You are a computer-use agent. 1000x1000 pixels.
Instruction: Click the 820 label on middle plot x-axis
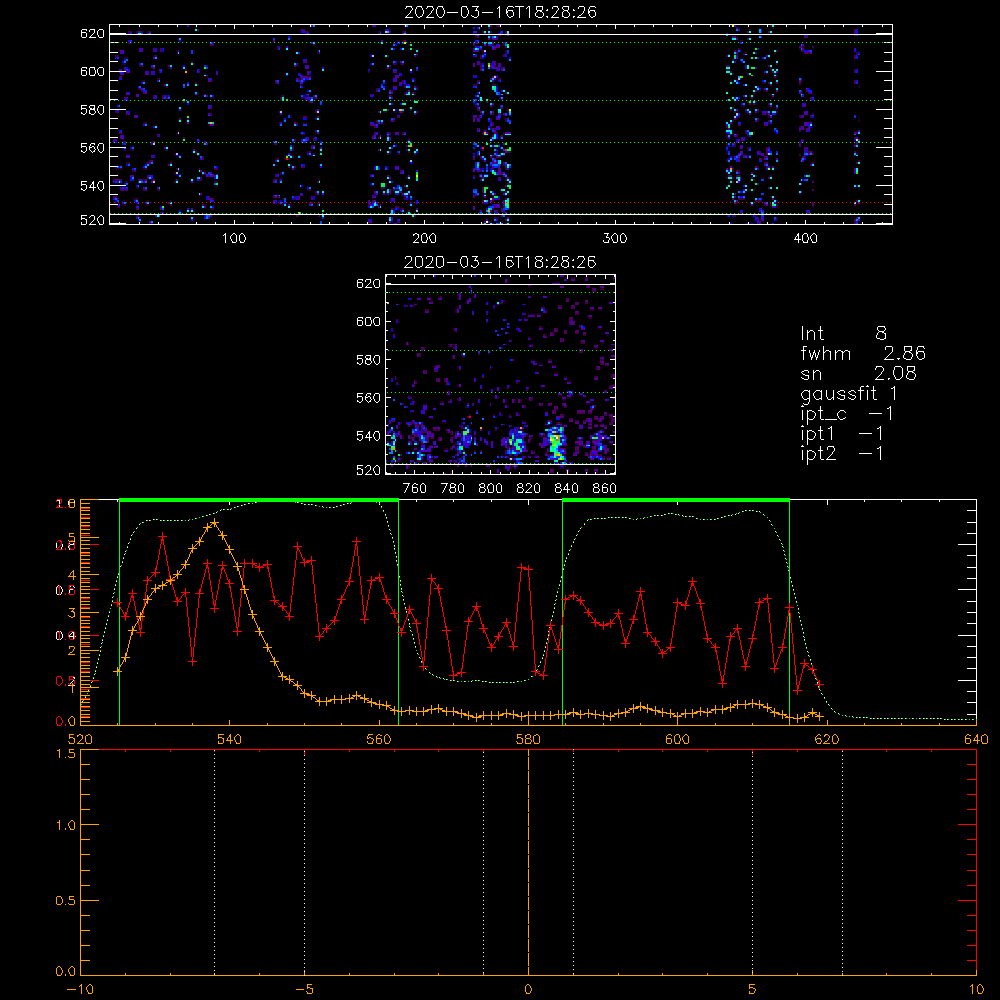point(529,489)
